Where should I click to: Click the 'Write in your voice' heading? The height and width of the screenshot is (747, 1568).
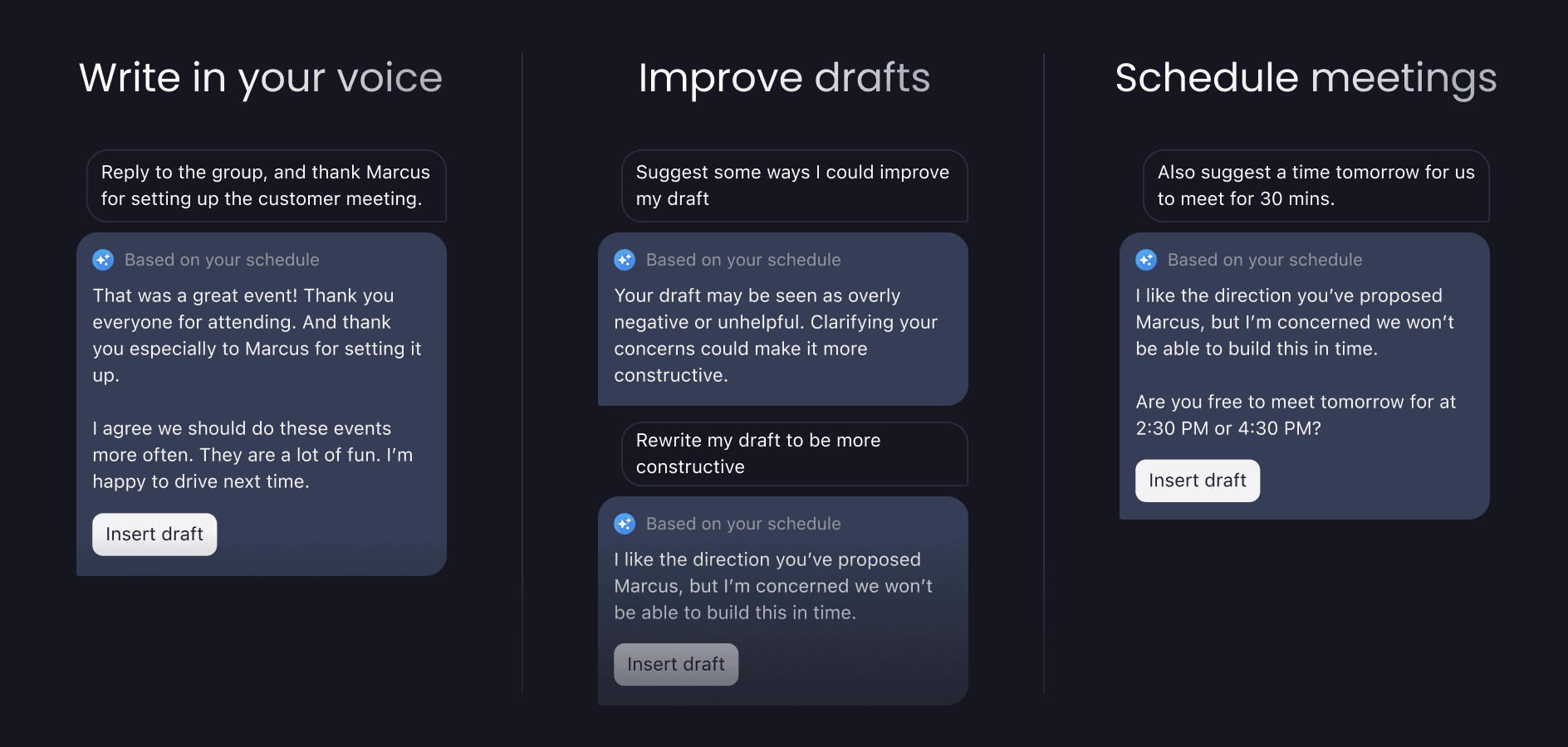[x=261, y=78]
